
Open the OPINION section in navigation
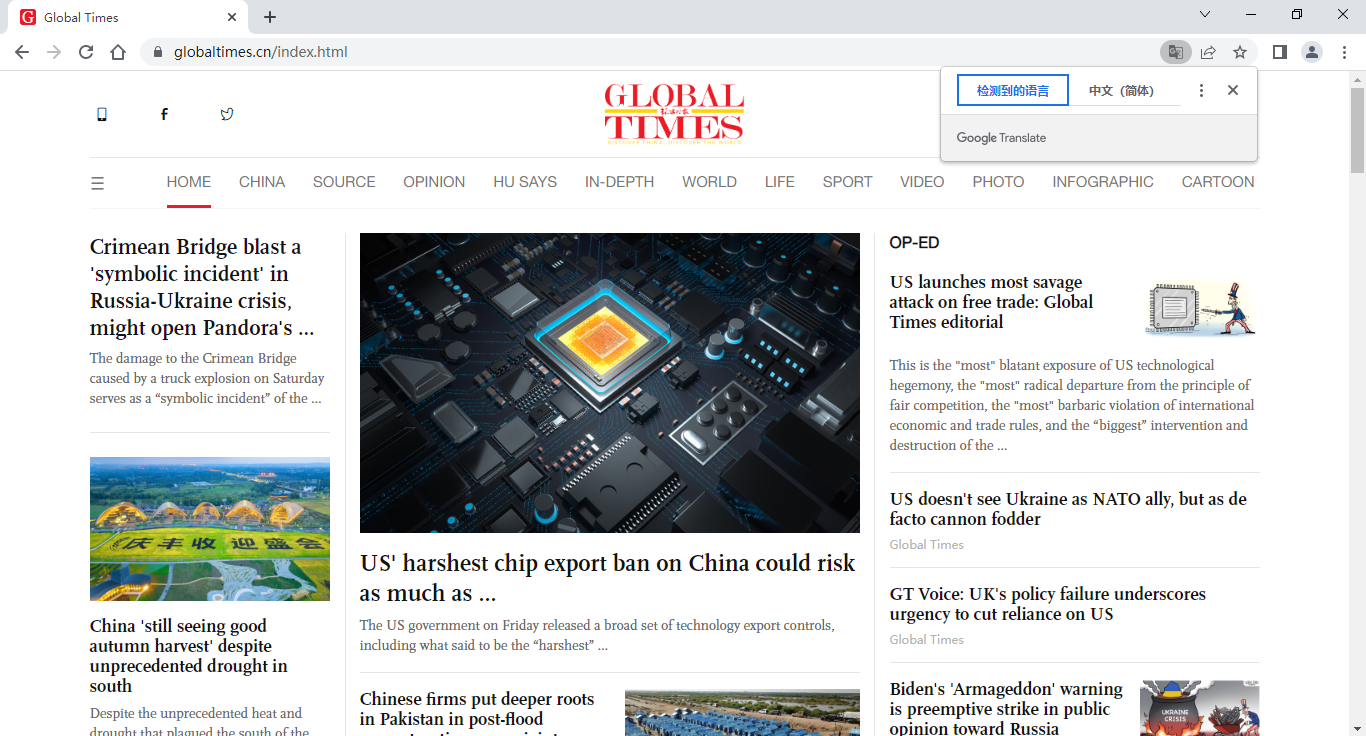click(434, 182)
